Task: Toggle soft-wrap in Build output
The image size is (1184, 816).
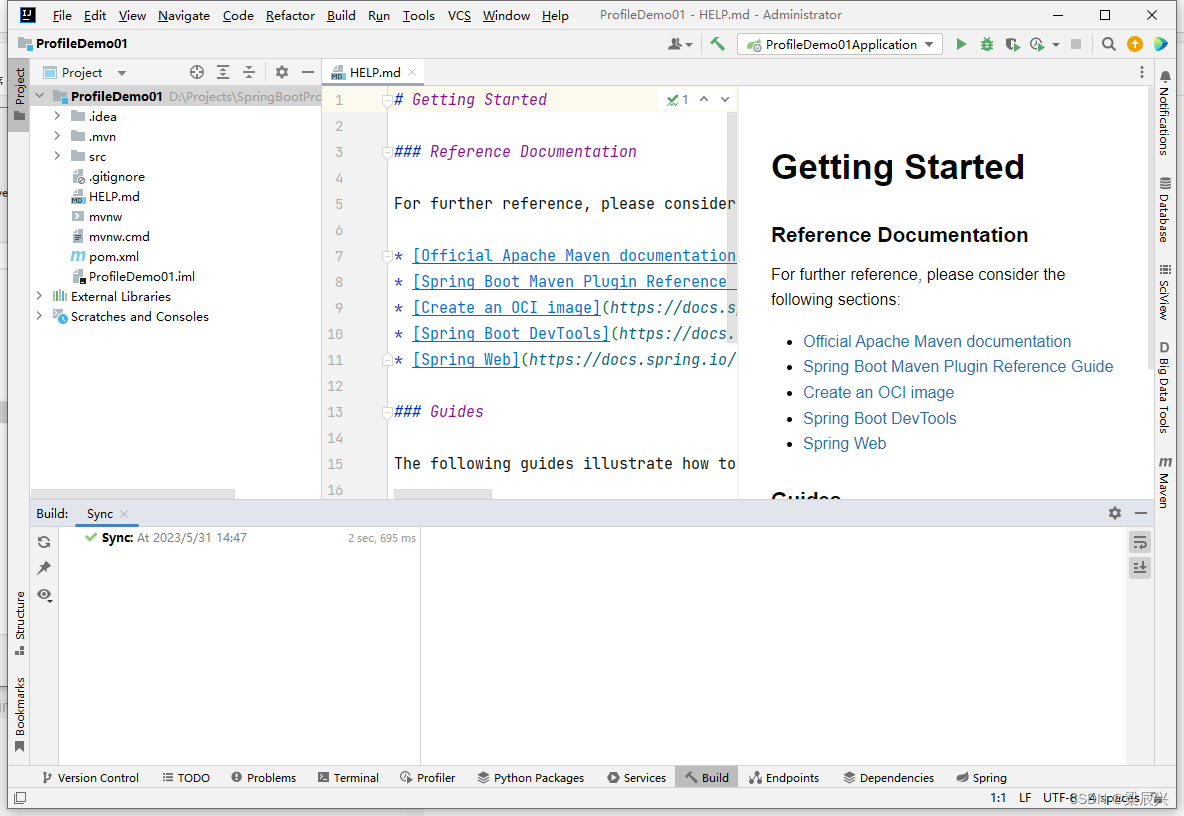Action: [x=1140, y=542]
